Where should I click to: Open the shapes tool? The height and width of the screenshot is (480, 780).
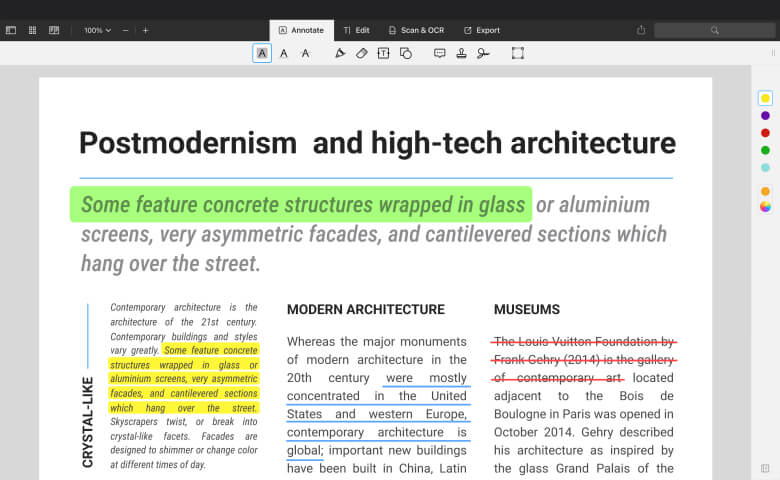[x=405, y=53]
